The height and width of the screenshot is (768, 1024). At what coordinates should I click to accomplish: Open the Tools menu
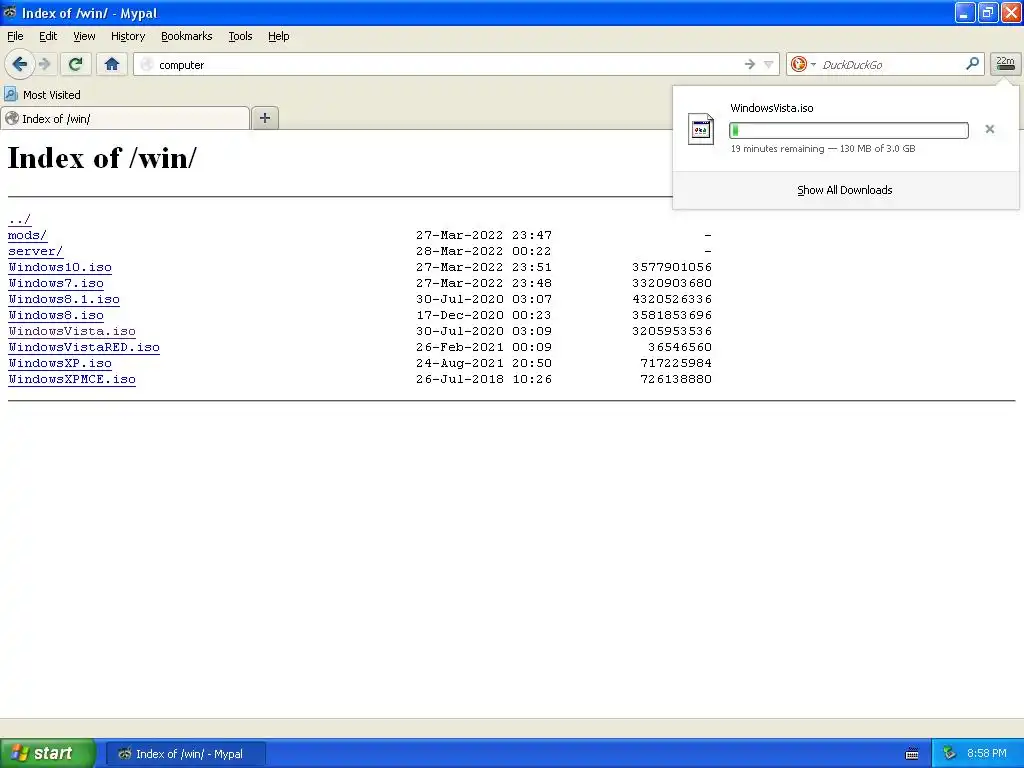pyautogui.click(x=240, y=36)
